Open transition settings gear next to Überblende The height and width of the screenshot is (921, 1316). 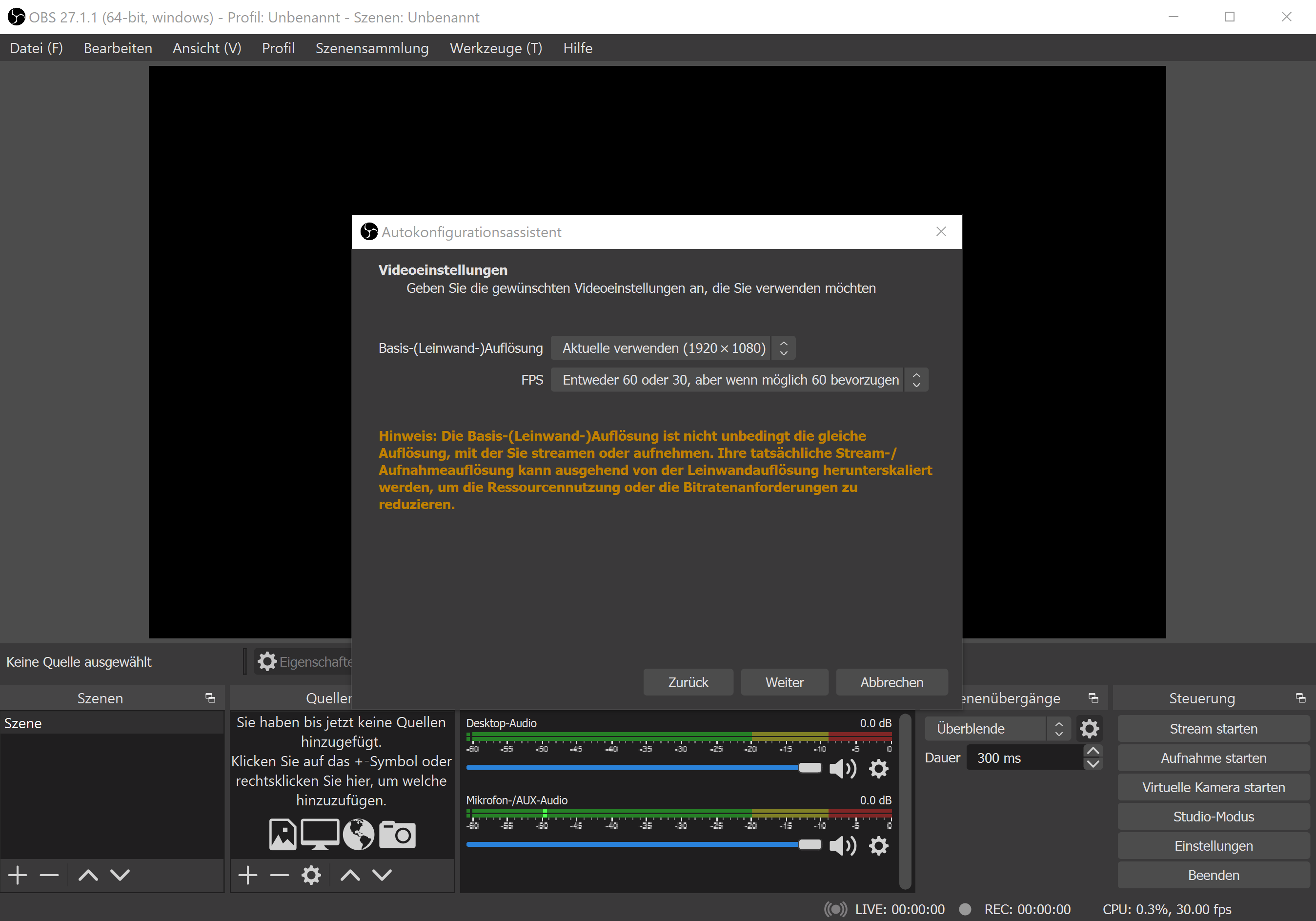tap(1090, 728)
